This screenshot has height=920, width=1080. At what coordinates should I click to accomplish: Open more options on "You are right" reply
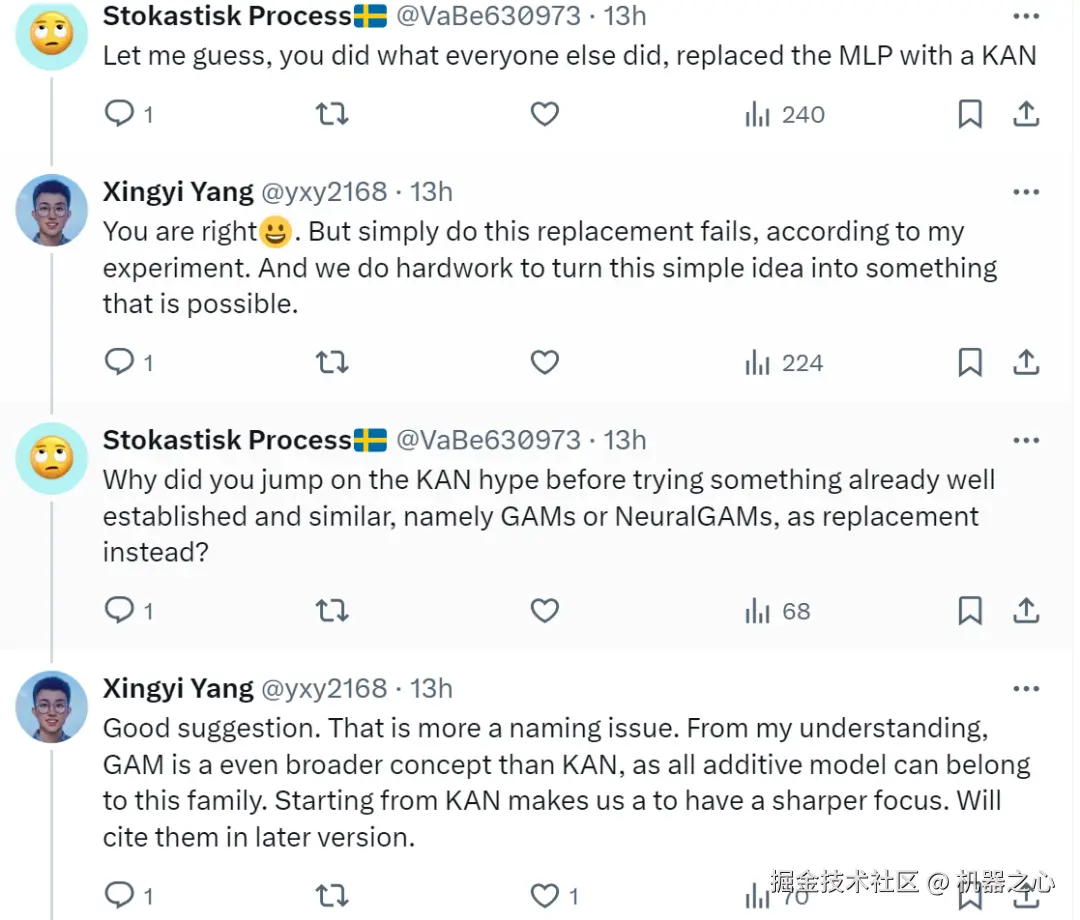pyautogui.click(x=1026, y=191)
